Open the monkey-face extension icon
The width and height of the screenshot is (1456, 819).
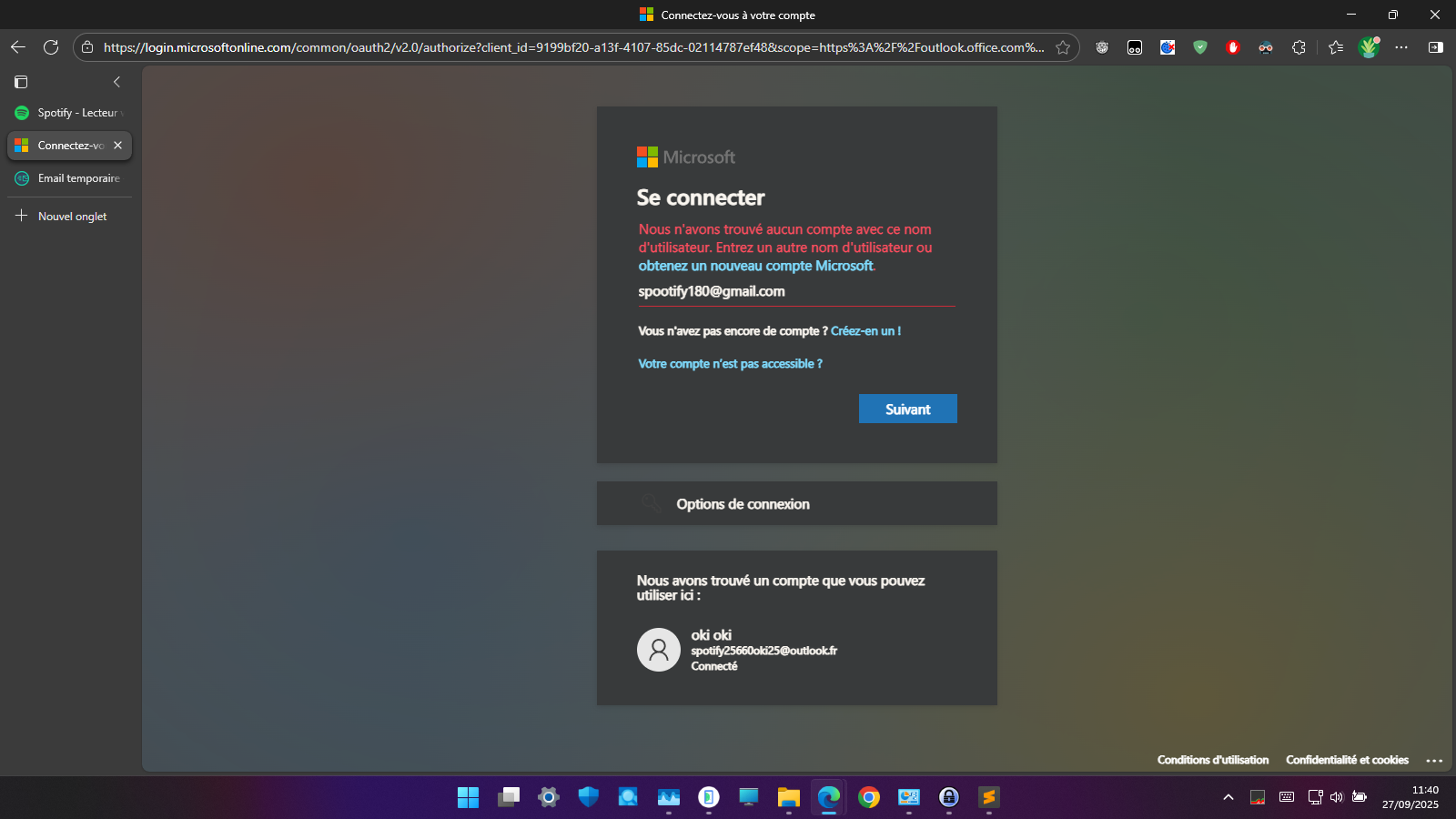1102,47
